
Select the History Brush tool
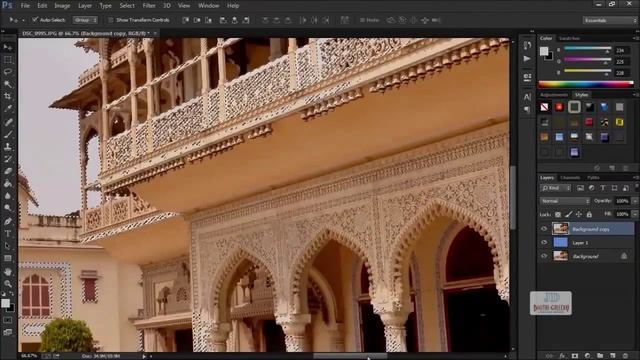(8, 159)
